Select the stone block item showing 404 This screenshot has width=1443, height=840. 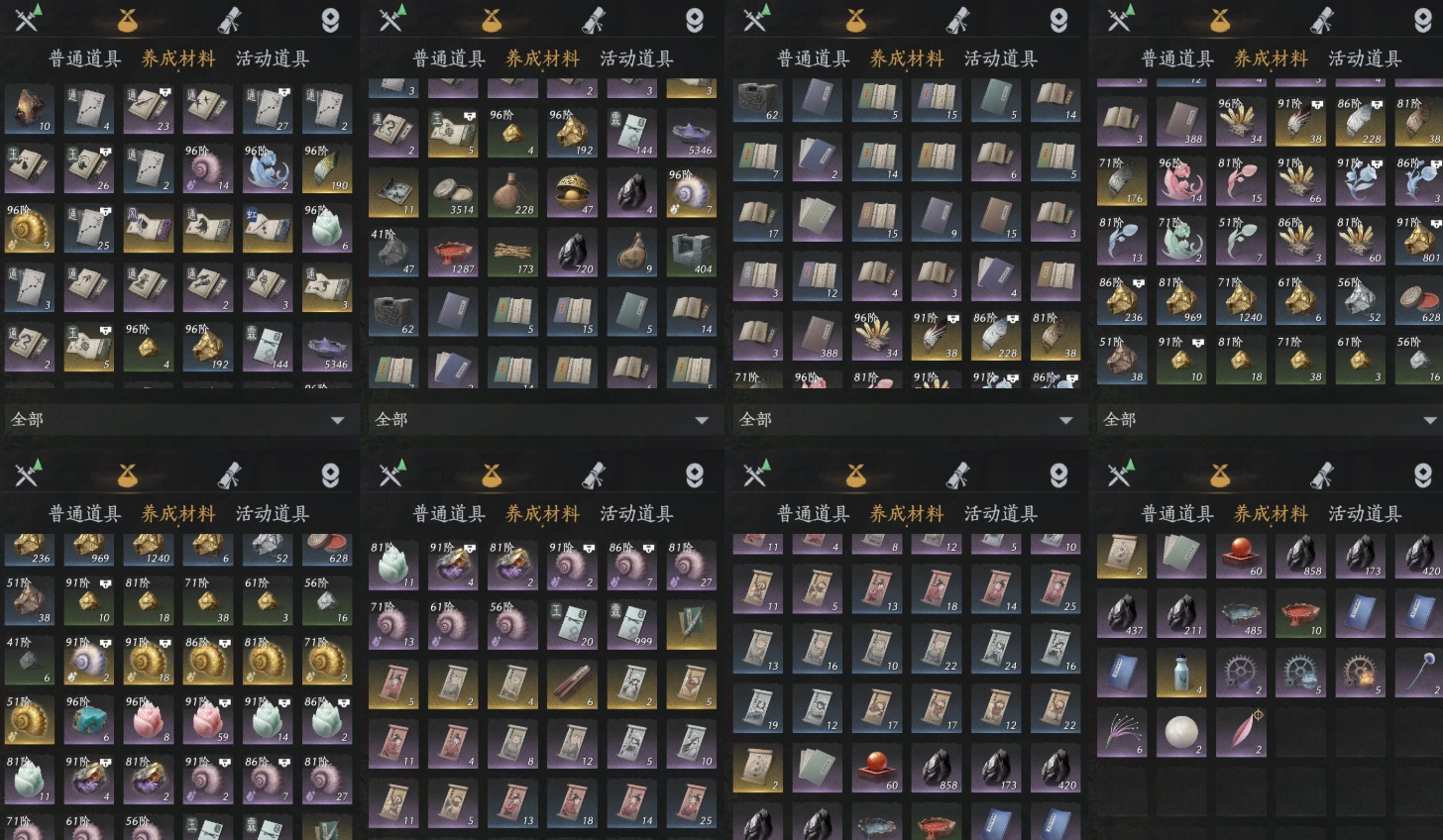tap(691, 252)
